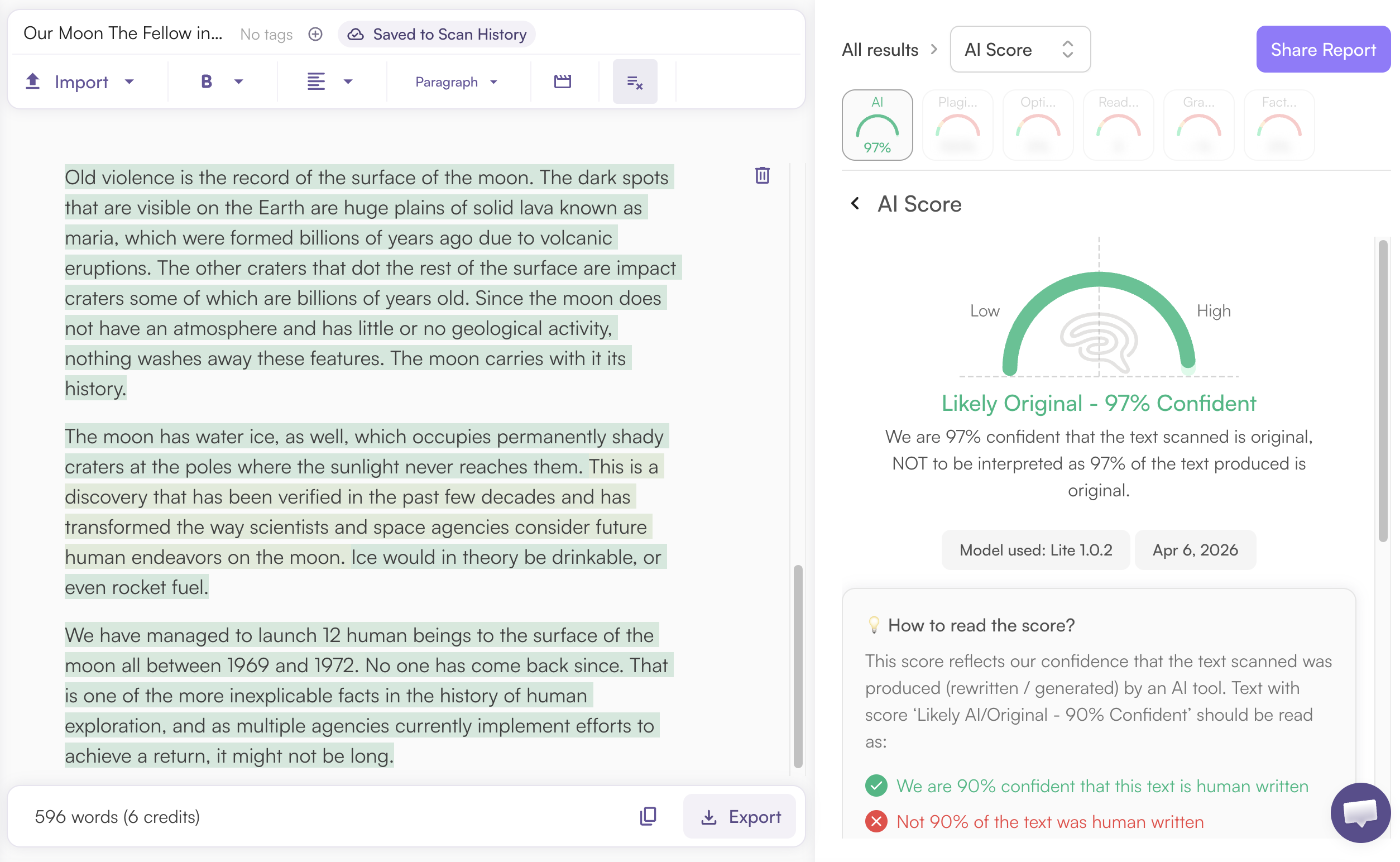Switch to the Plagiarism score tab
The height and width of the screenshot is (862, 1400).
point(957,125)
